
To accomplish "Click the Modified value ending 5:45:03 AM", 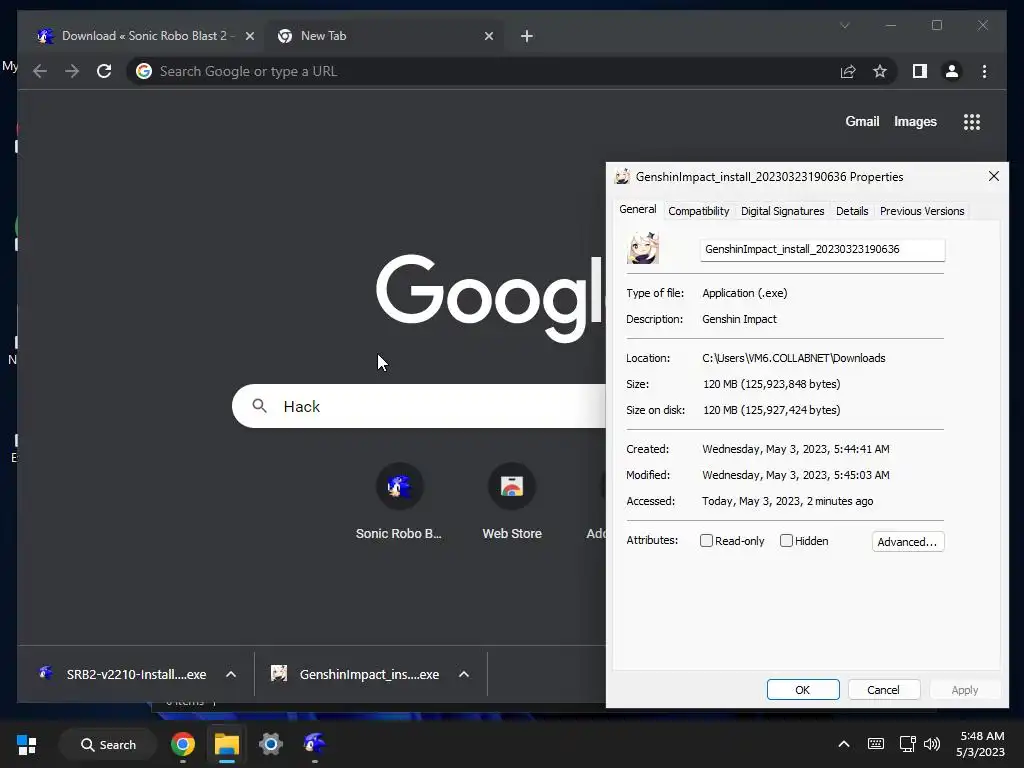I will point(795,475).
